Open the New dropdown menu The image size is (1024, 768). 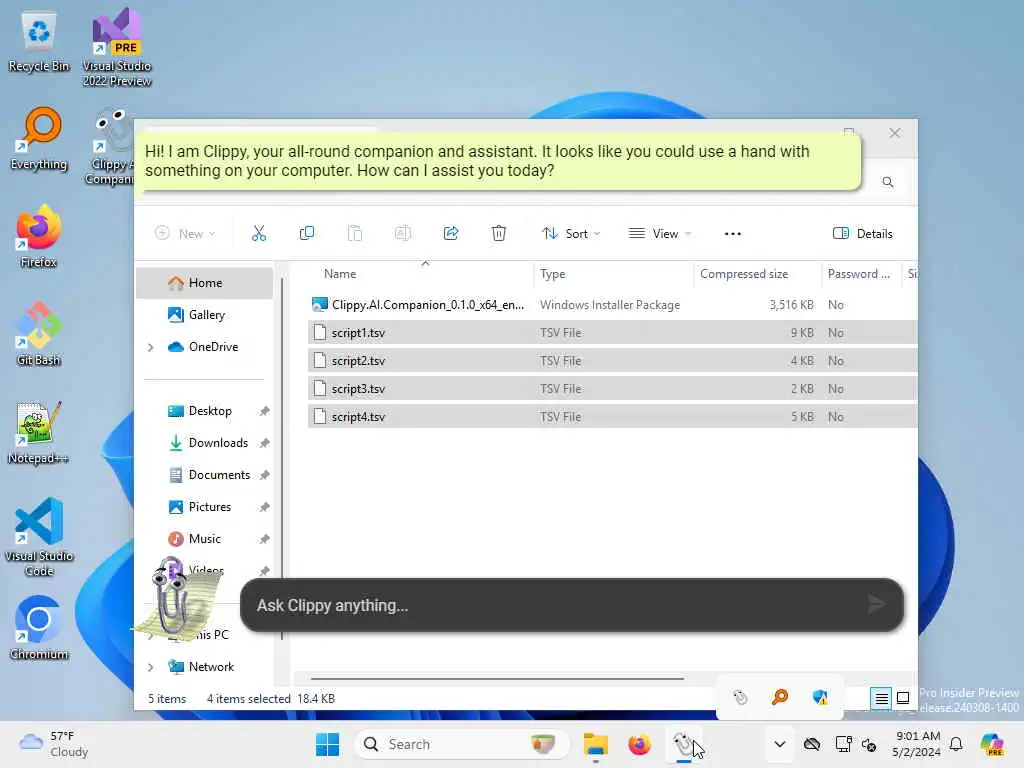click(185, 233)
